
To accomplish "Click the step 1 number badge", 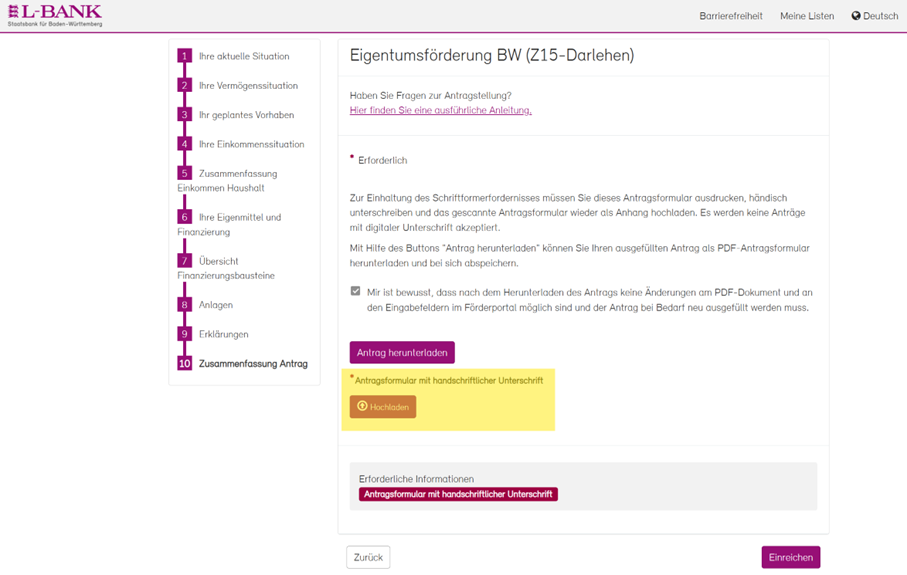I will point(184,56).
